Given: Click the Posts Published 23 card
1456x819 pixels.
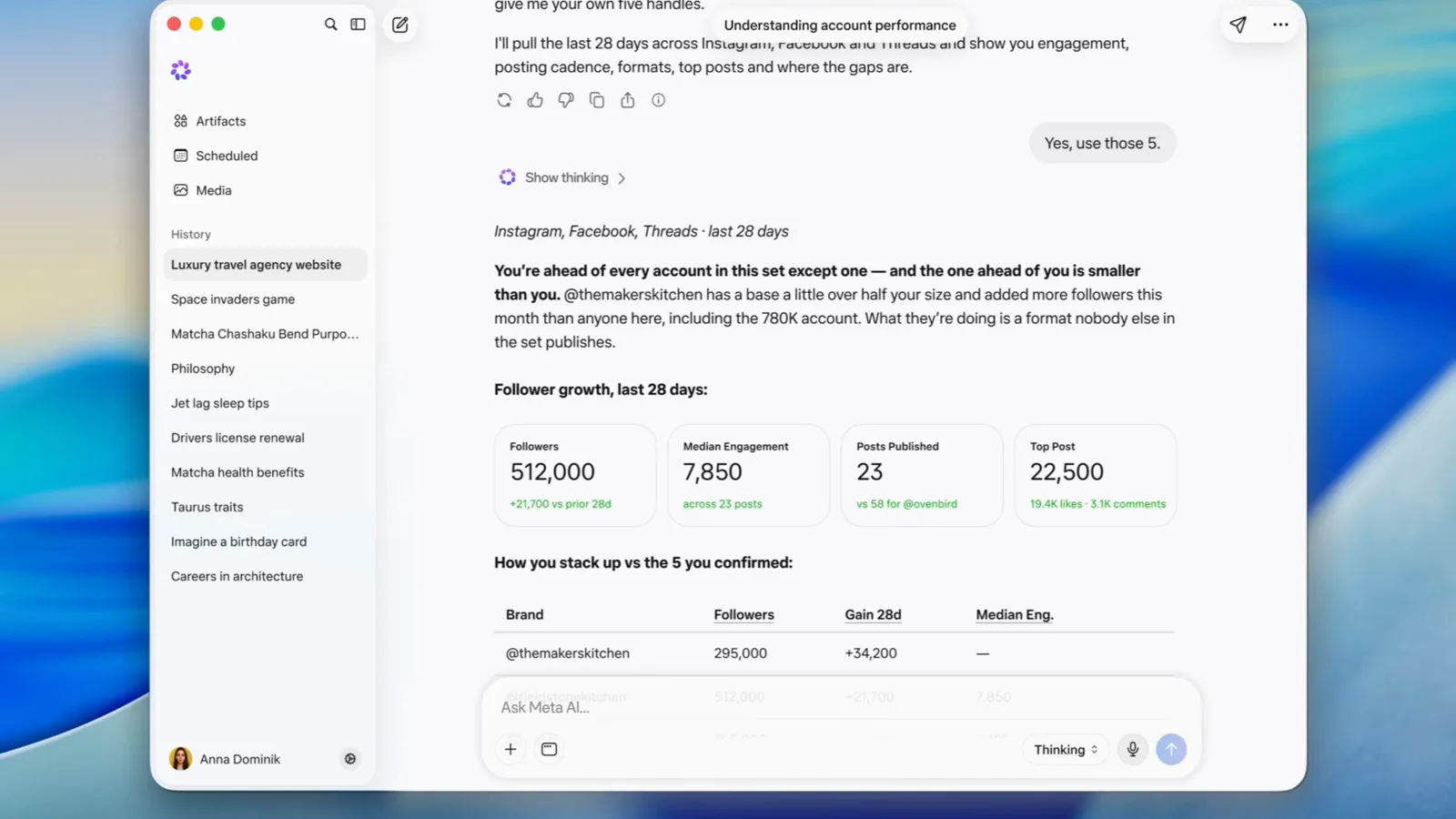Looking at the screenshot, I should [922, 475].
